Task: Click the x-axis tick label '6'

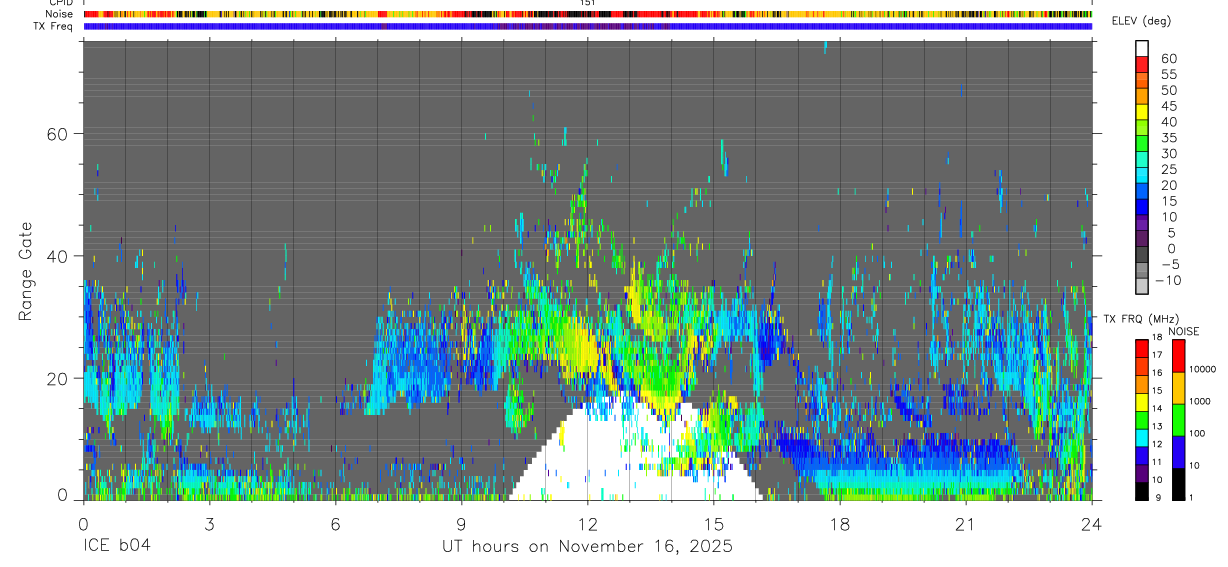Action: pyautogui.click(x=335, y=523)
